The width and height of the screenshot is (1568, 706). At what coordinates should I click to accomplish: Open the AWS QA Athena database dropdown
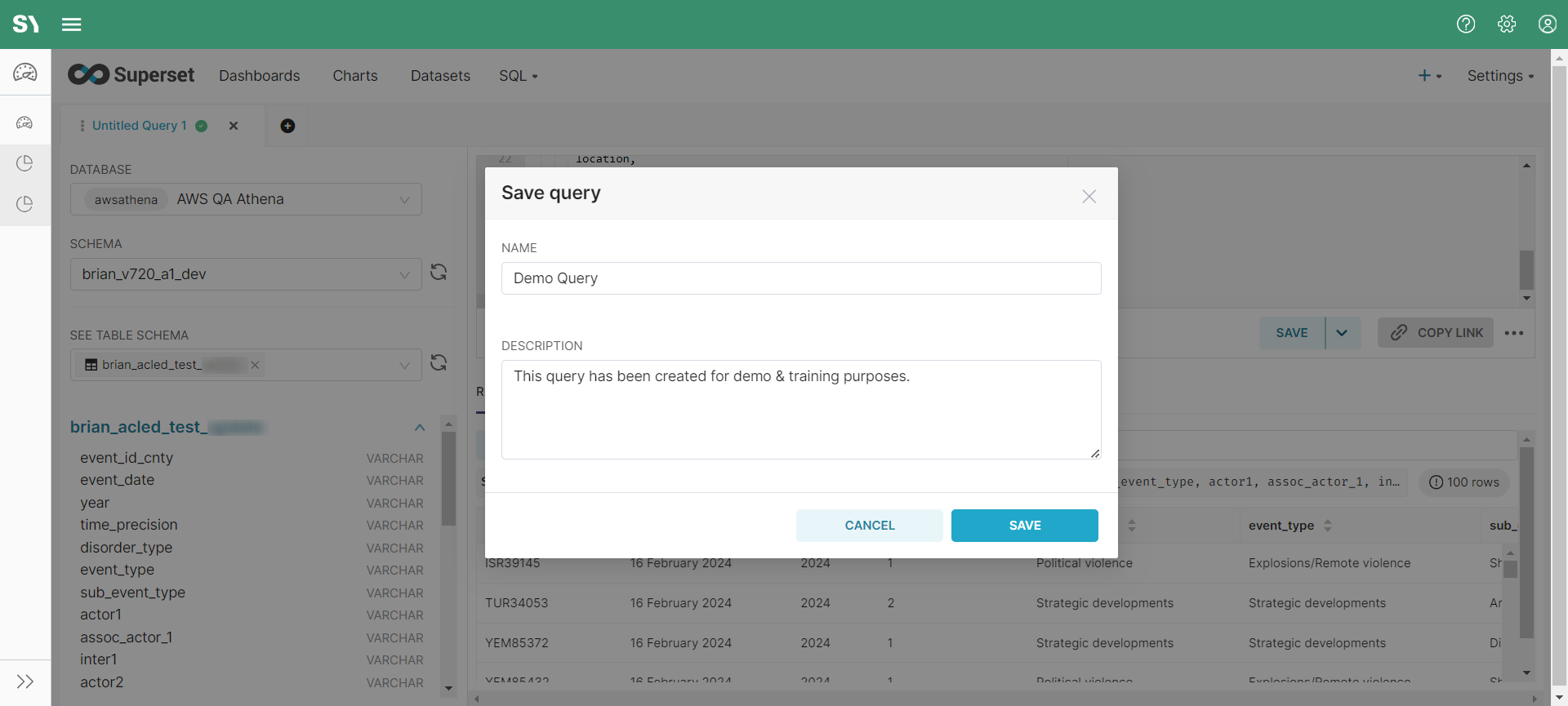[245, 200]
